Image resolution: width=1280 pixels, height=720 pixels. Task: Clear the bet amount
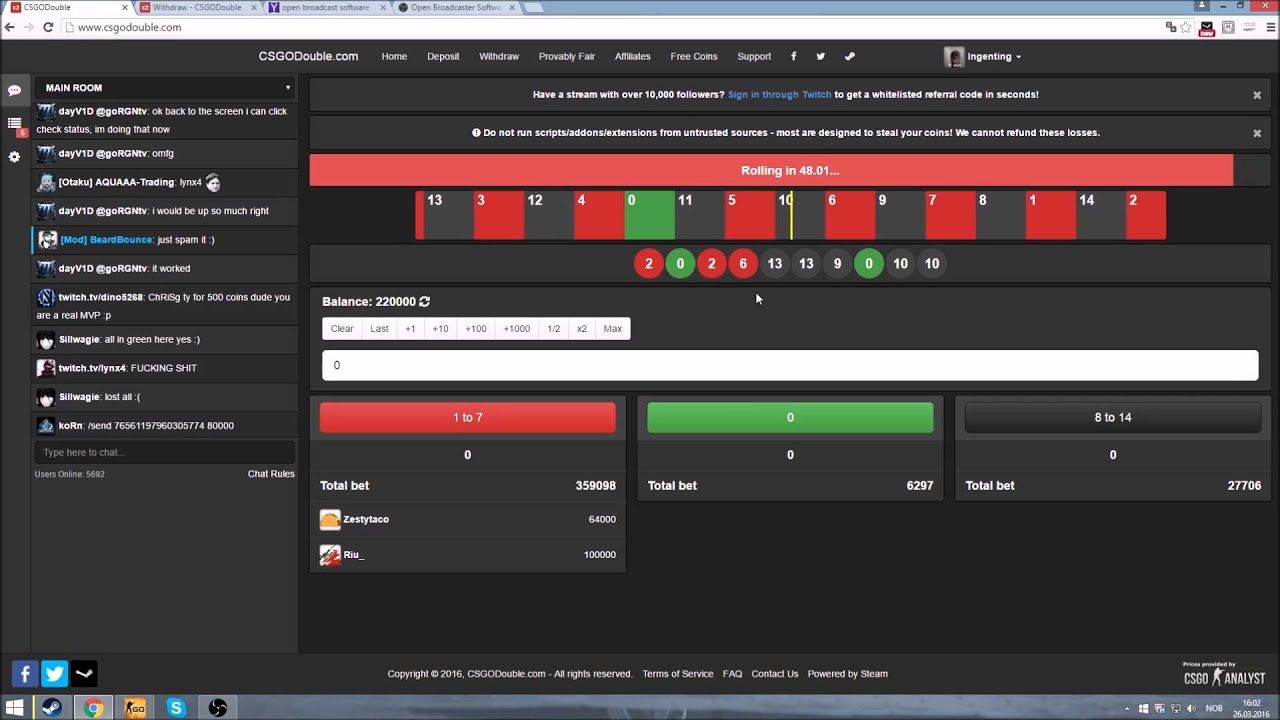[x=342, y=329]
